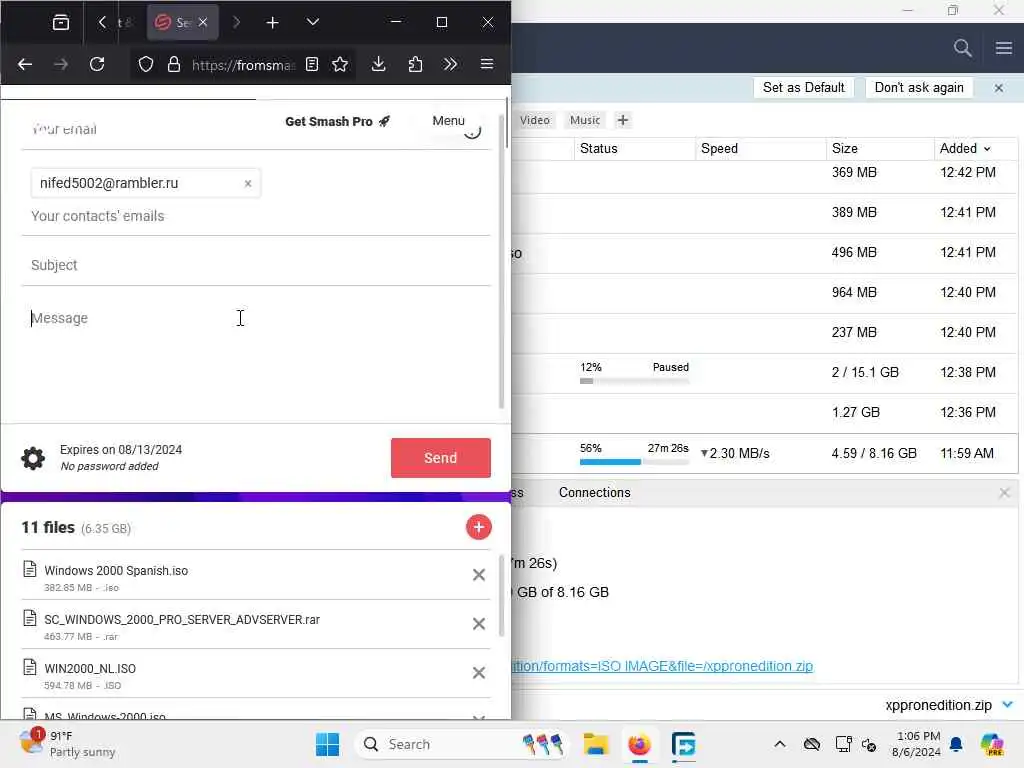Open transfer settings gear icon
Image resolution: width=1024 pixels, height=768 pixels.
(x=33, y=458)
